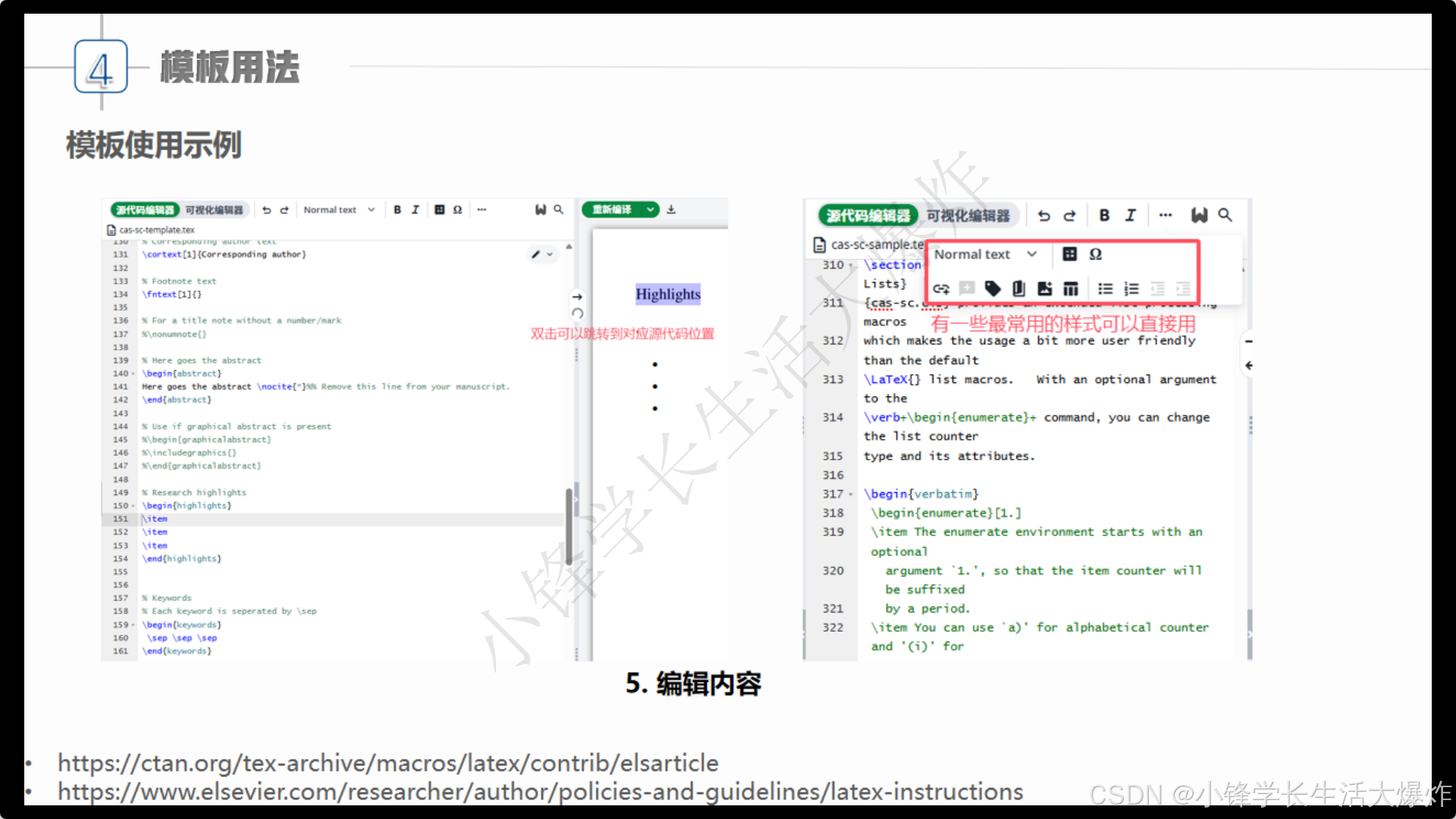Image resolution: width=1456 pixels, height=819 pixels.
Task: Switch right editor to 可视化编辑器 mode
Action: (x=968, y=216)
